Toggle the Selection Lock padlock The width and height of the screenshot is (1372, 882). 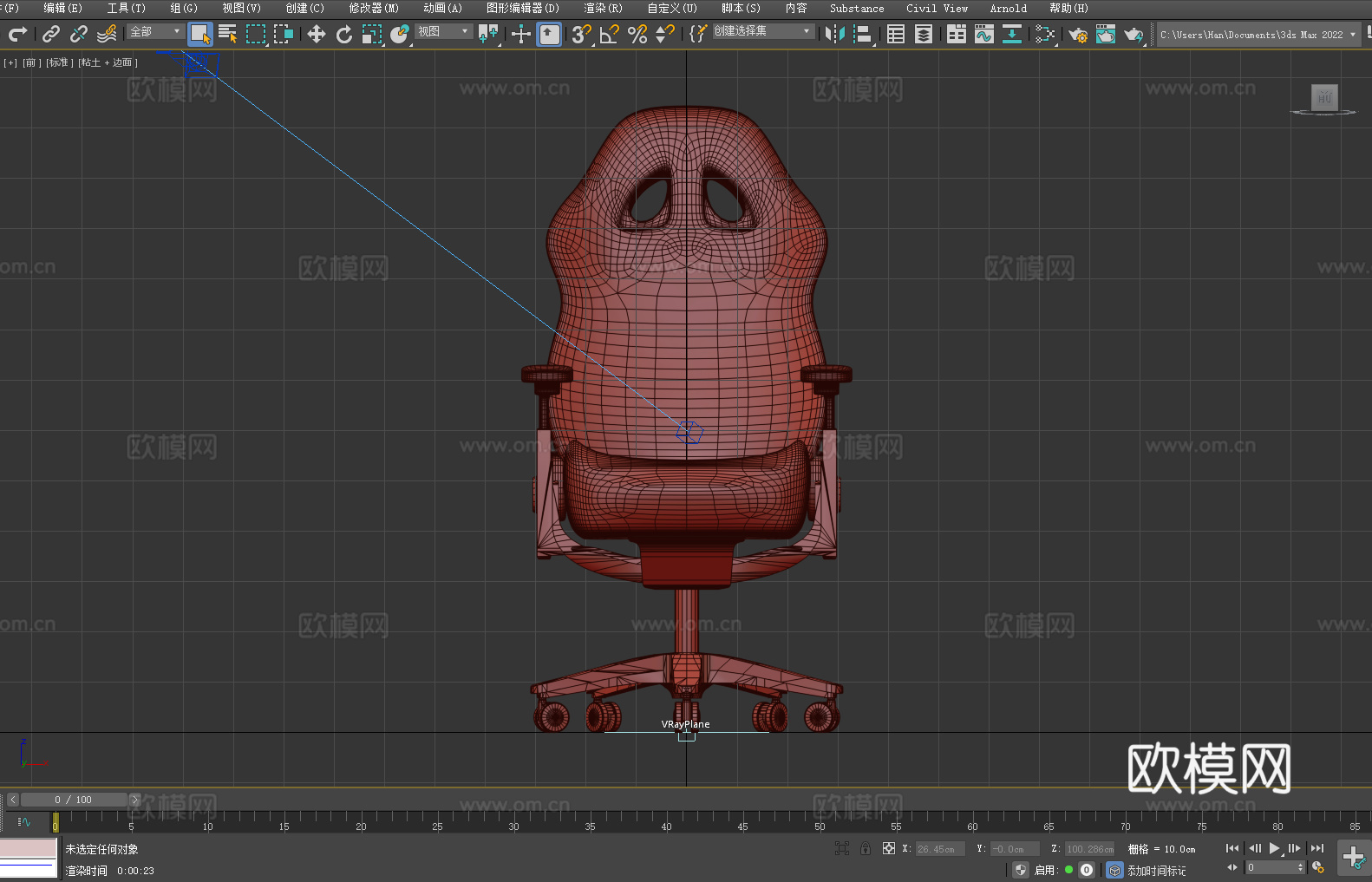866,848
